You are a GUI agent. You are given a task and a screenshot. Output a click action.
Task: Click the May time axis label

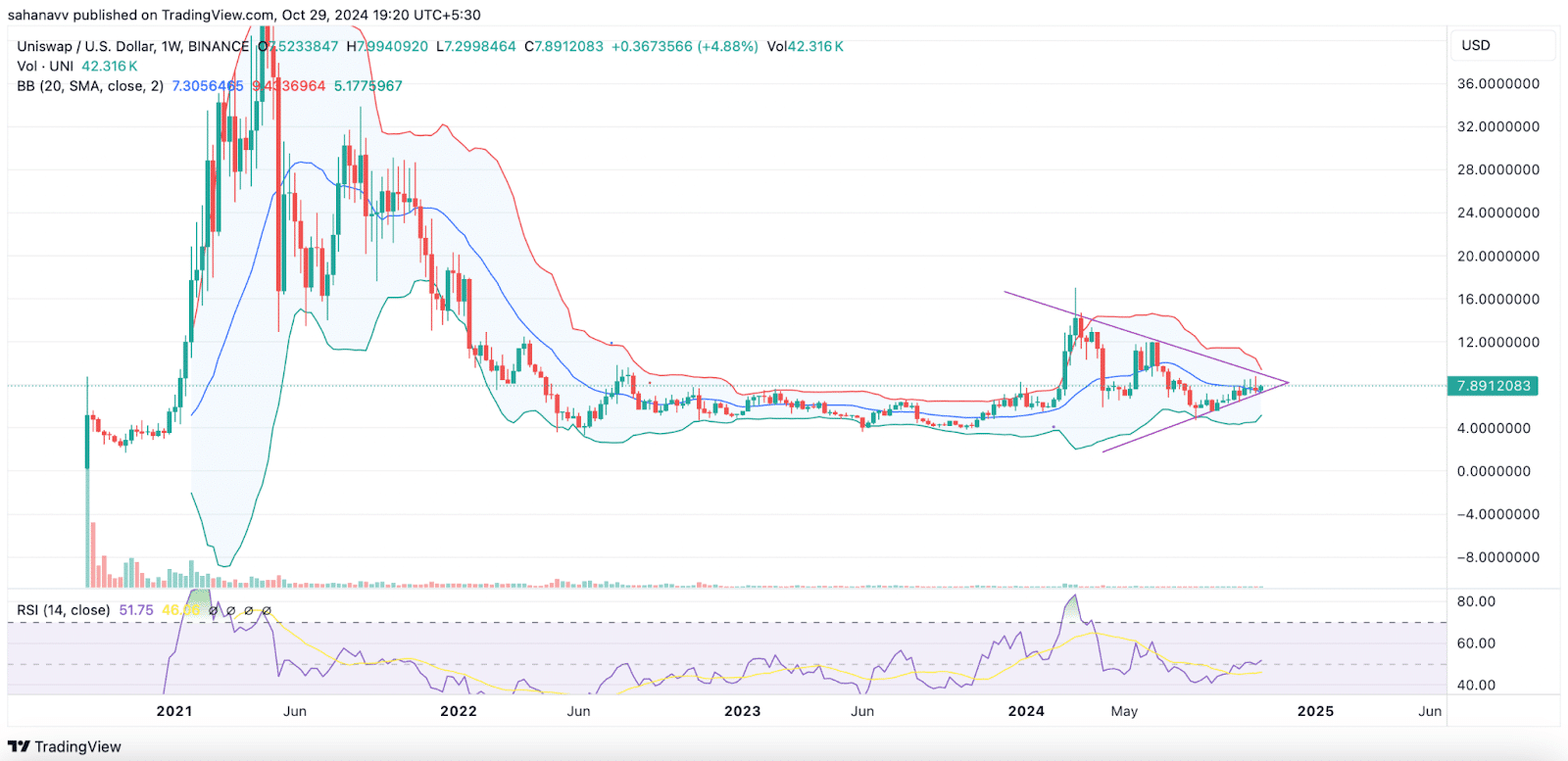click(1124, 711)
